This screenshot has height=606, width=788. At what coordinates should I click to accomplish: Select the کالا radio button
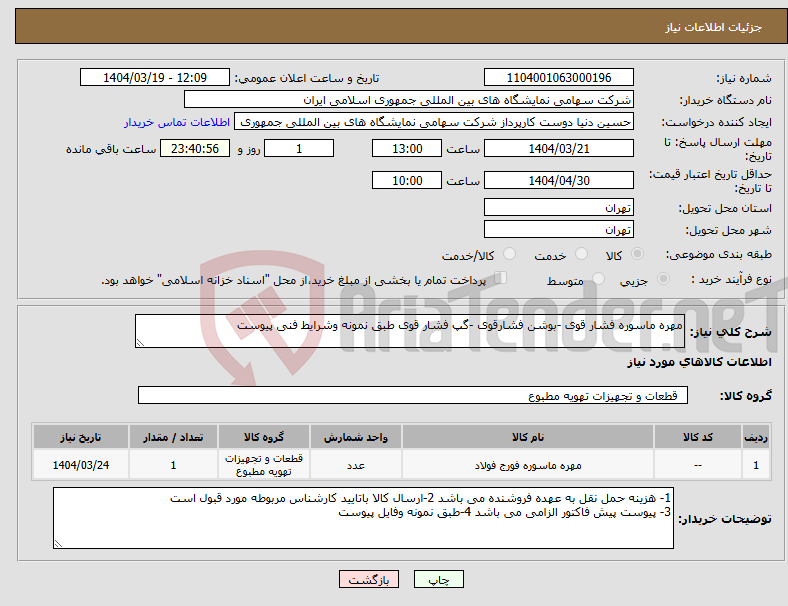[x=637, y=254]
